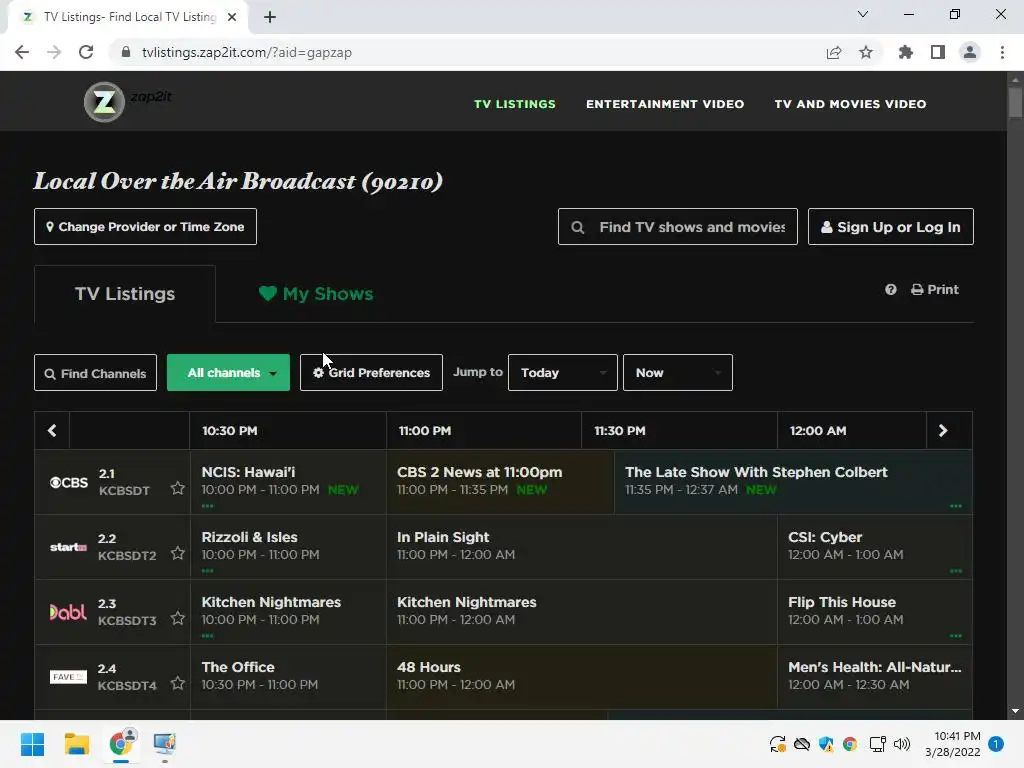Click the scrollbar down arrow
Image resolution: width=1024 pixels, height=768 pixels.
click(1015, 711)
